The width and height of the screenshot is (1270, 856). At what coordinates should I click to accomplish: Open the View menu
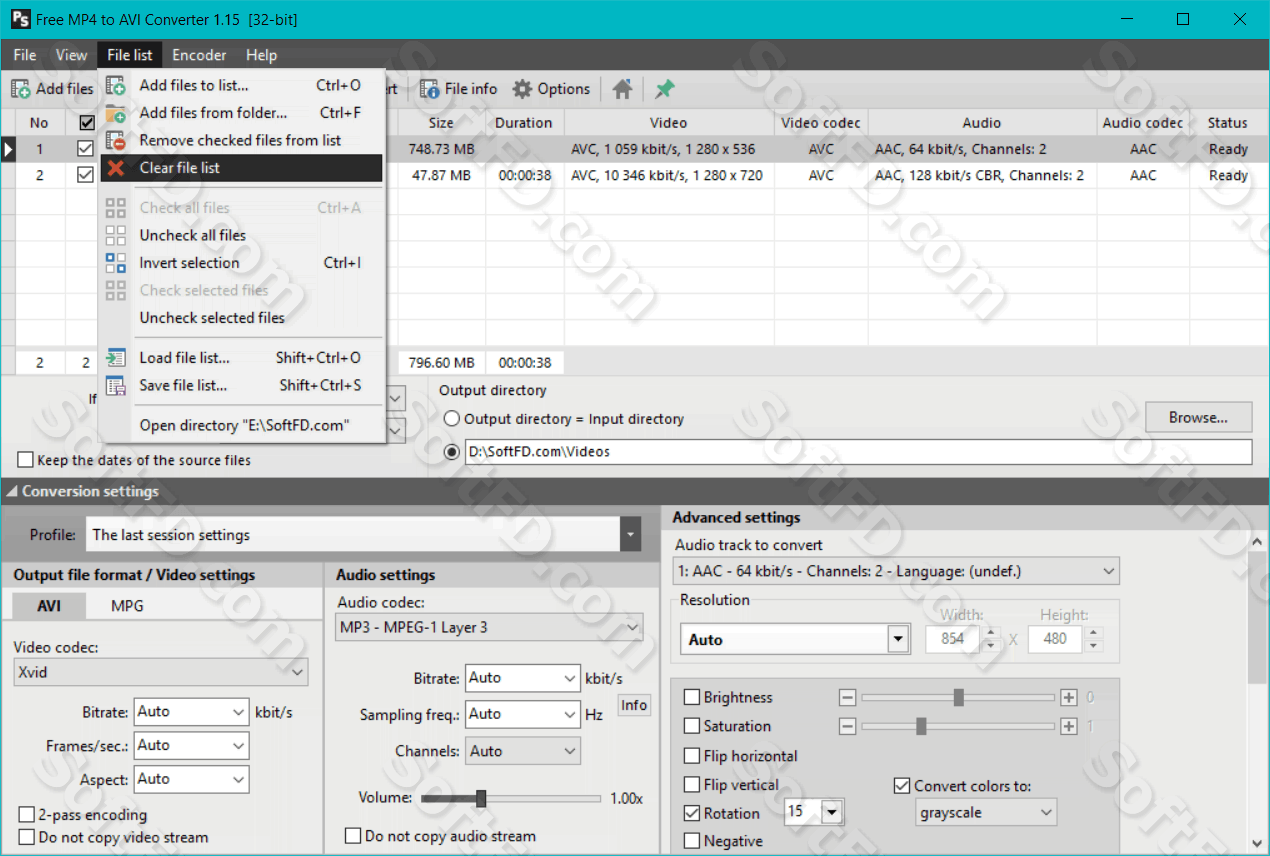click(x=72, y=55)
